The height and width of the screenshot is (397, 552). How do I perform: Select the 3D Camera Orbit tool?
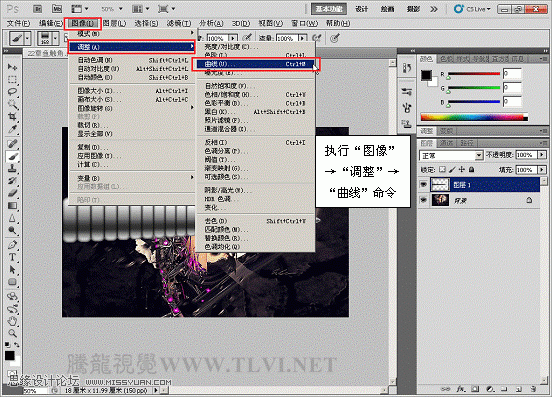click(12, 309)
